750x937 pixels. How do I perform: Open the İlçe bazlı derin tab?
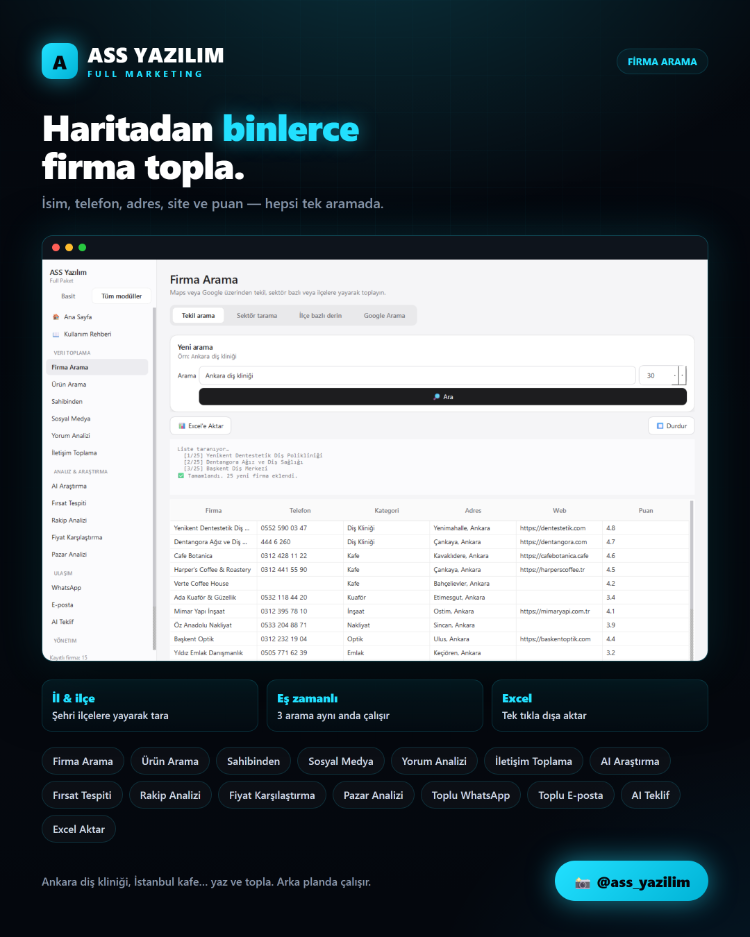(x=320, y=316)
